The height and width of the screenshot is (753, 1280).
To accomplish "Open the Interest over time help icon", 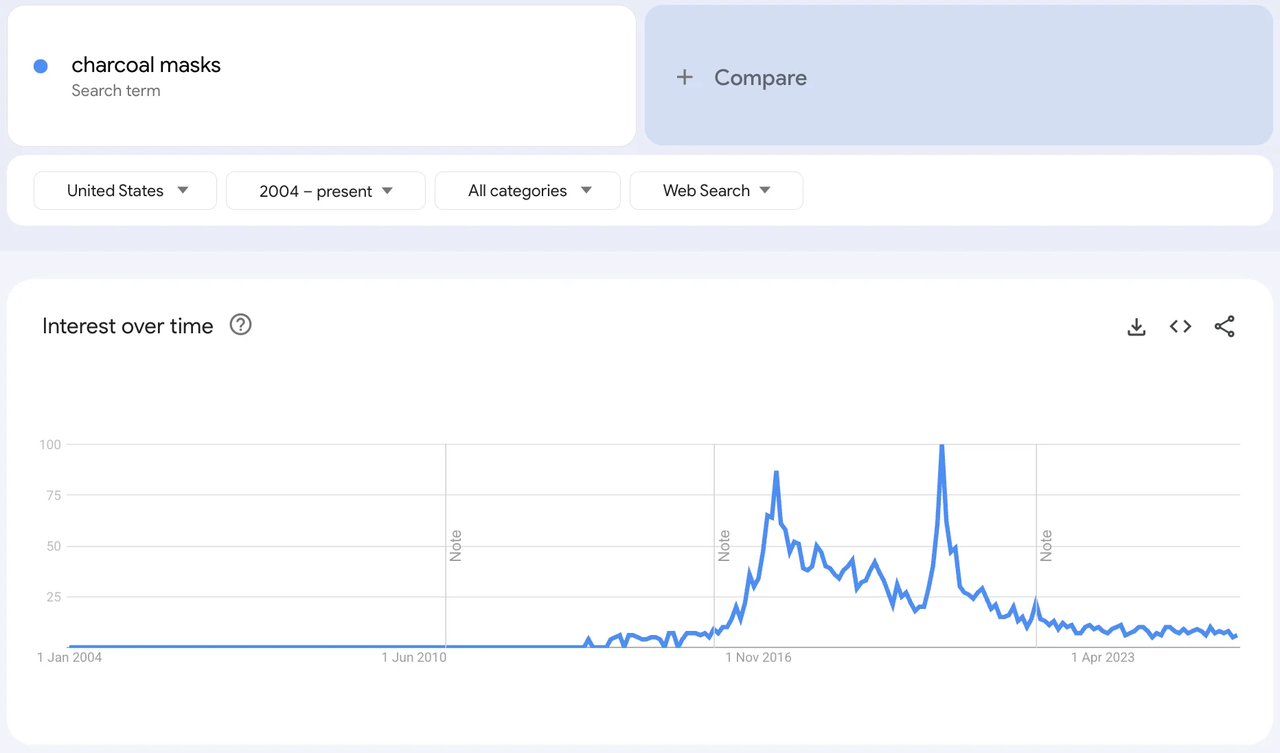I will coord(240,325).
